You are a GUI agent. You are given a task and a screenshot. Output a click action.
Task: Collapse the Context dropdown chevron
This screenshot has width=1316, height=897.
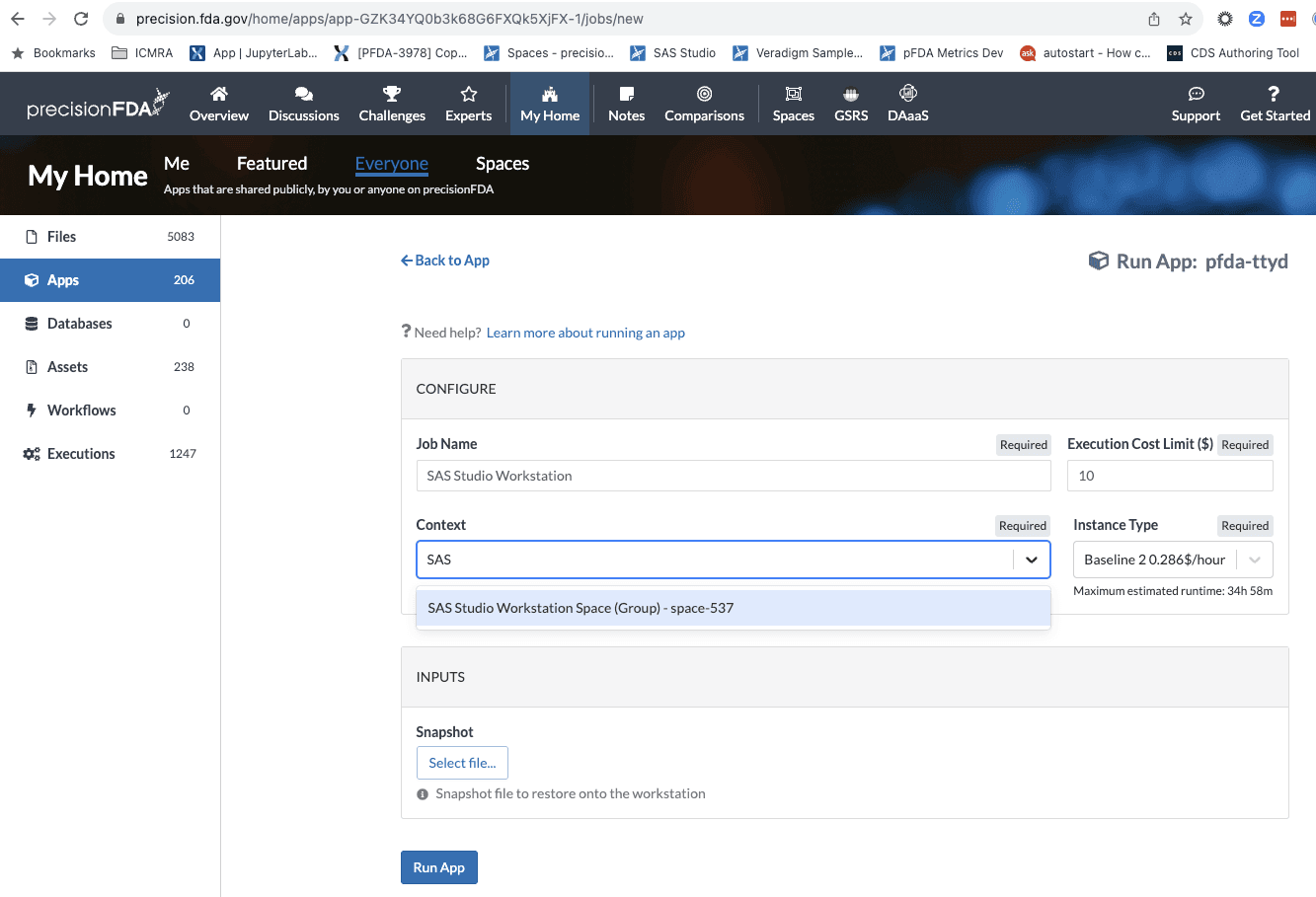pos(1032,560)
